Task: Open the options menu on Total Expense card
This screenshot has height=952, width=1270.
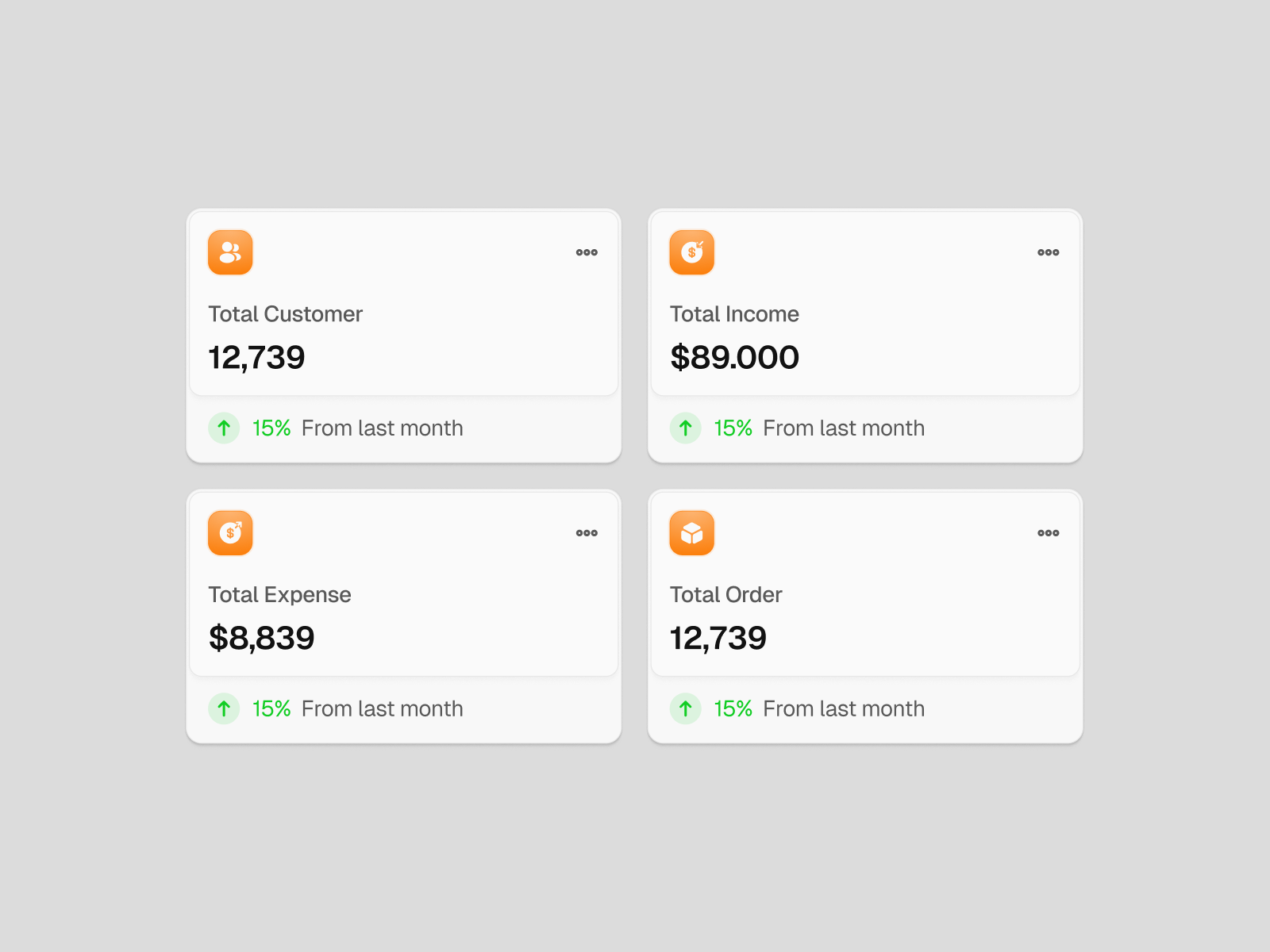Action: pos(586,532)
